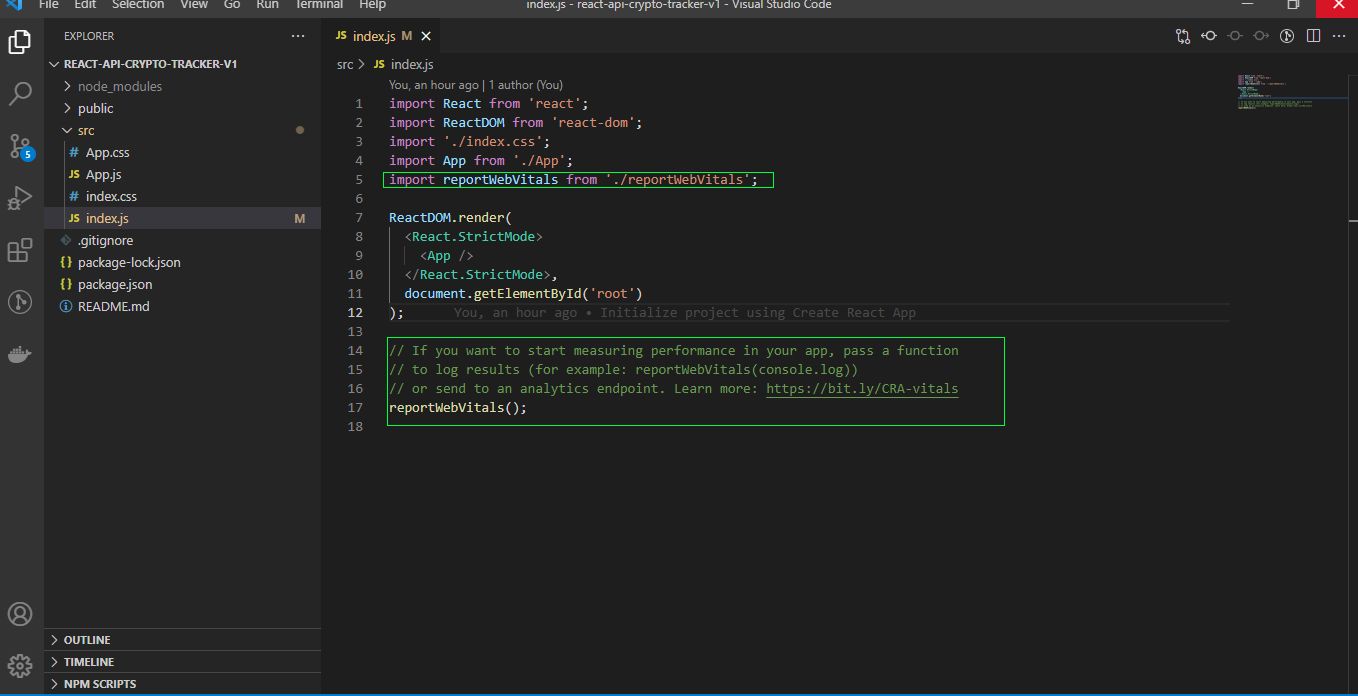Open App.js in the explorer
1358x696 pixels.
[x=183, y=175]
